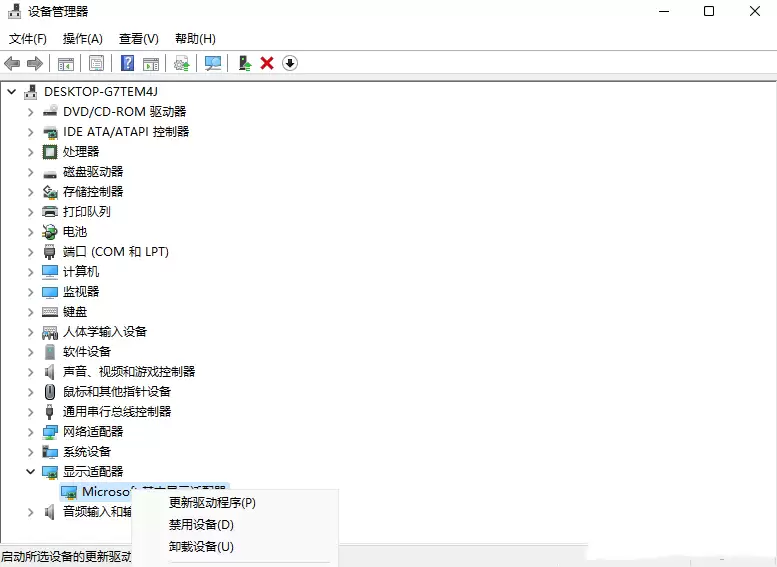
Task: Choose 卸载设备(U) from context menu
Action: [201, 546]
